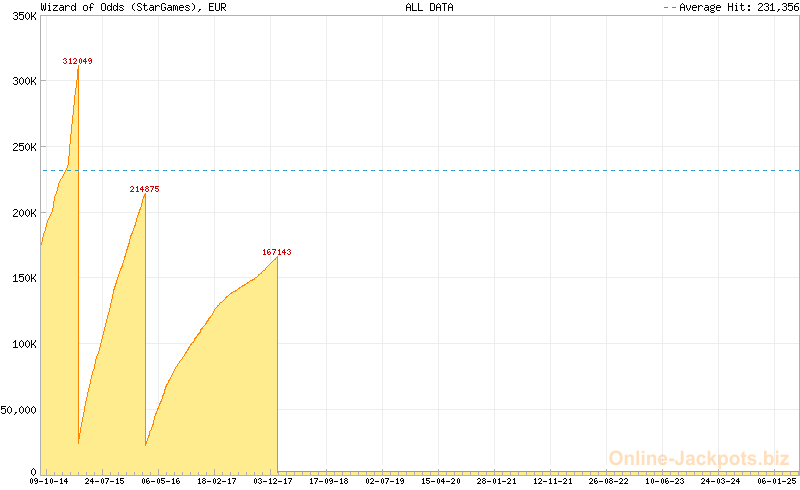Click the 350K y-axis label
Viewport: 800px width, 490px height.
click(22, 17)
